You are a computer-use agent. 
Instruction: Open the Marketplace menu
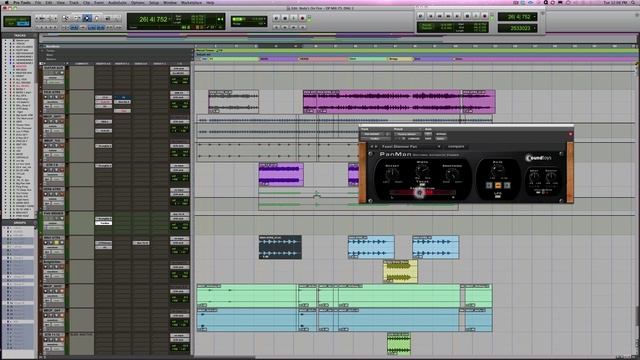coord(191,2)
